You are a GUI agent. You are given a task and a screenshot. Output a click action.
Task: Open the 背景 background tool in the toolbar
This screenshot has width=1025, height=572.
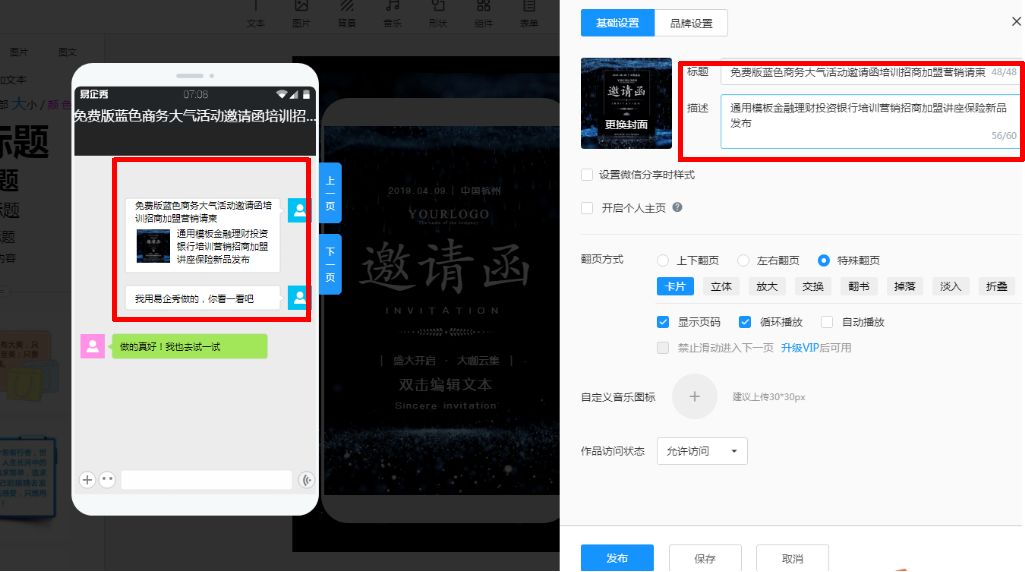346,13
